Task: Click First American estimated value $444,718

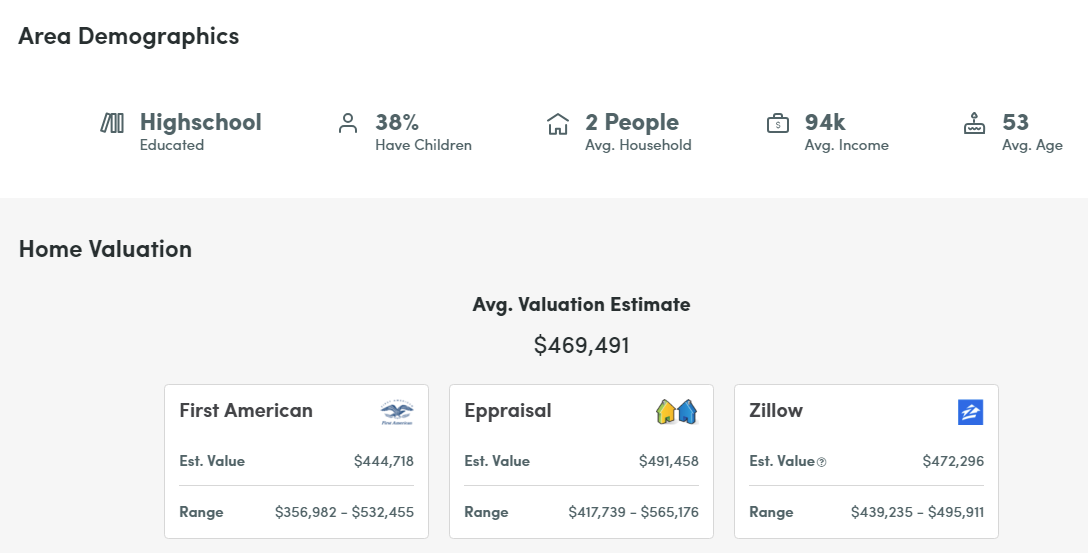Action: click(383, 461)
